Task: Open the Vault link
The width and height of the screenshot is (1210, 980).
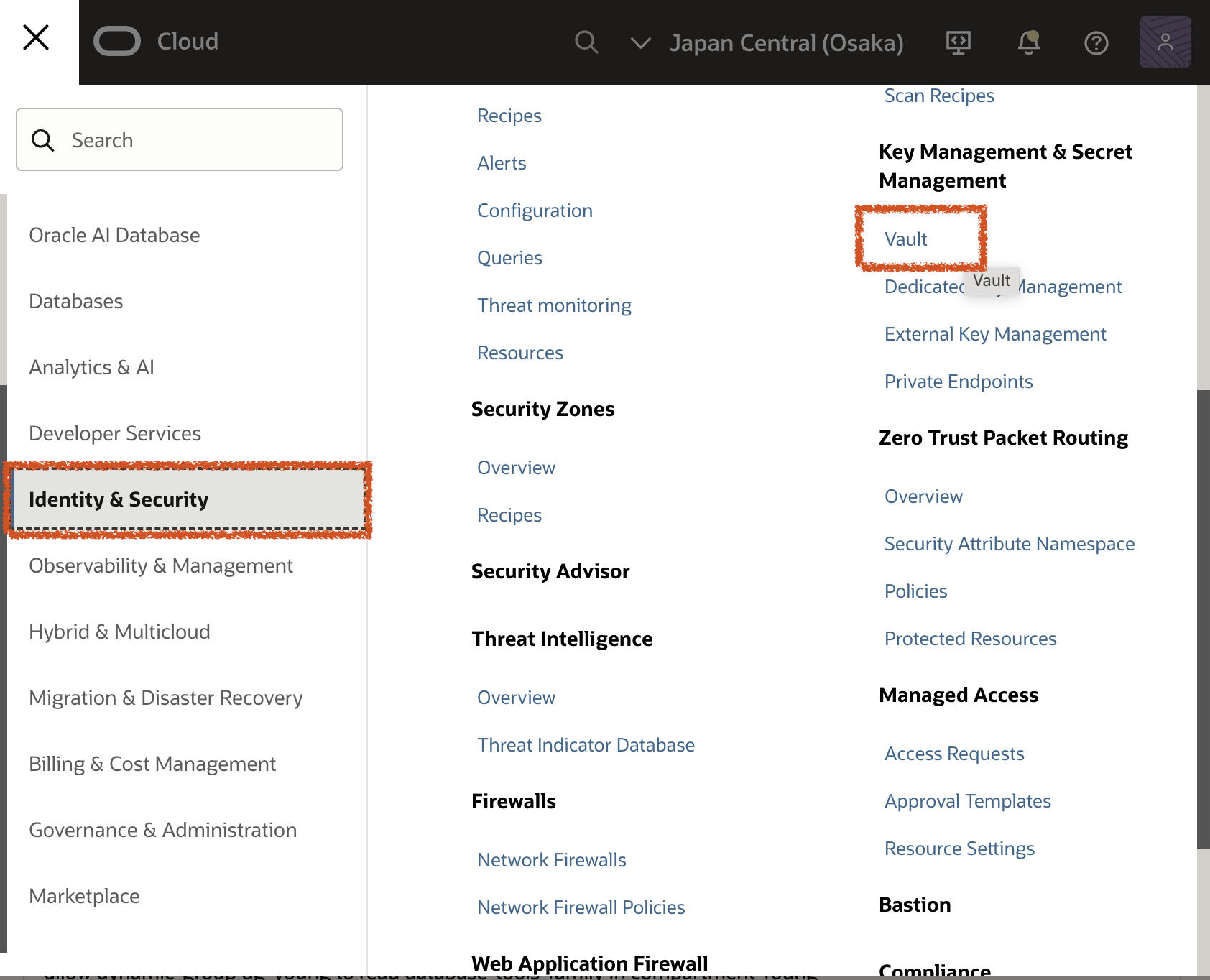Action: [905, 239]
